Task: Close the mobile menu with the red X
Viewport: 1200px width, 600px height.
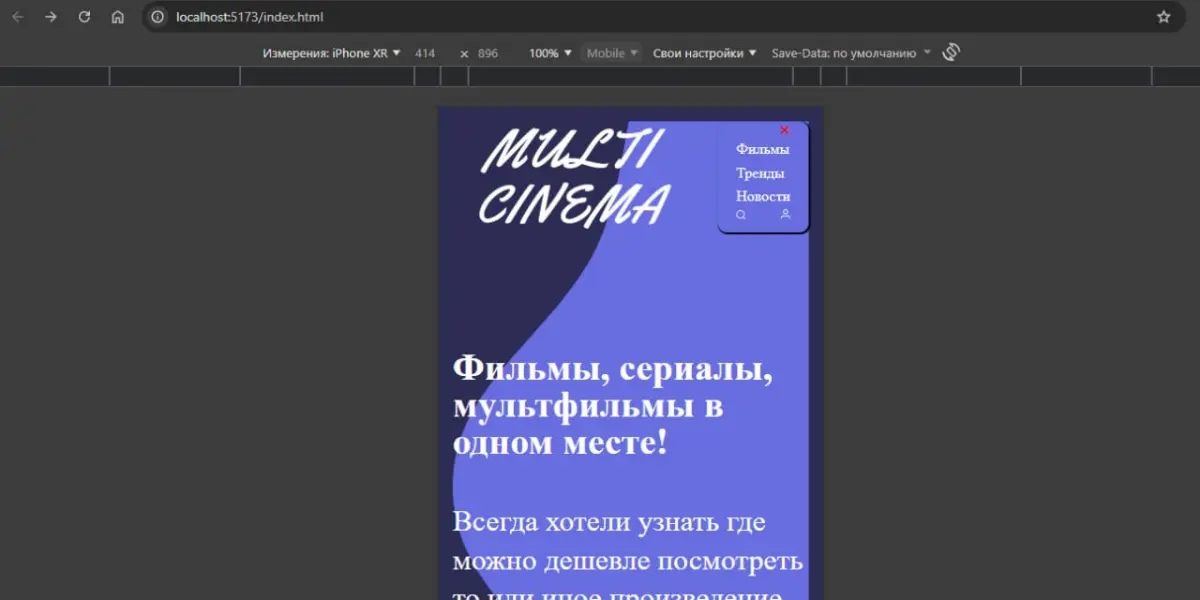Action: [x=784, y=129]
